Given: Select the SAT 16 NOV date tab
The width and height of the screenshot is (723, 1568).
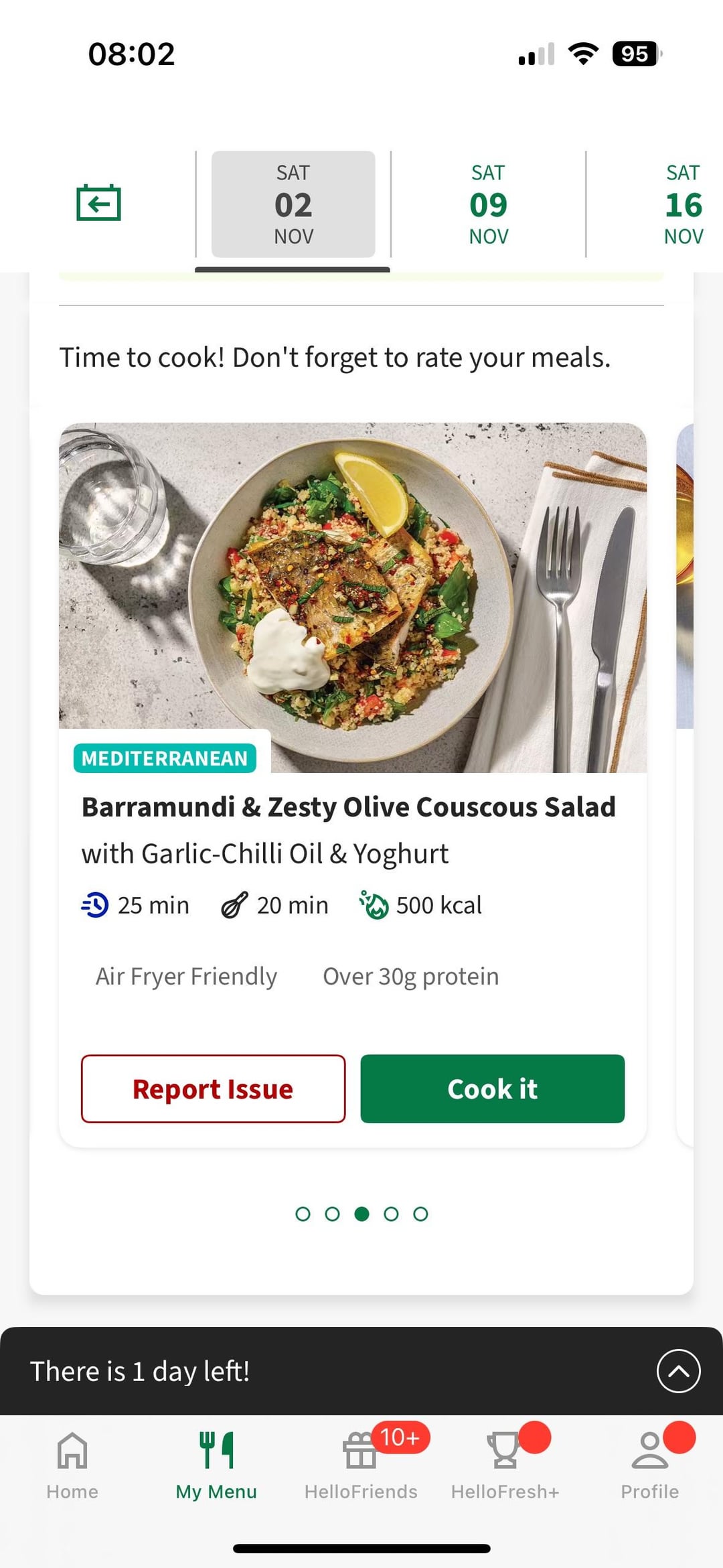Looking at the screenshot, I should click(x=683, y=204).
